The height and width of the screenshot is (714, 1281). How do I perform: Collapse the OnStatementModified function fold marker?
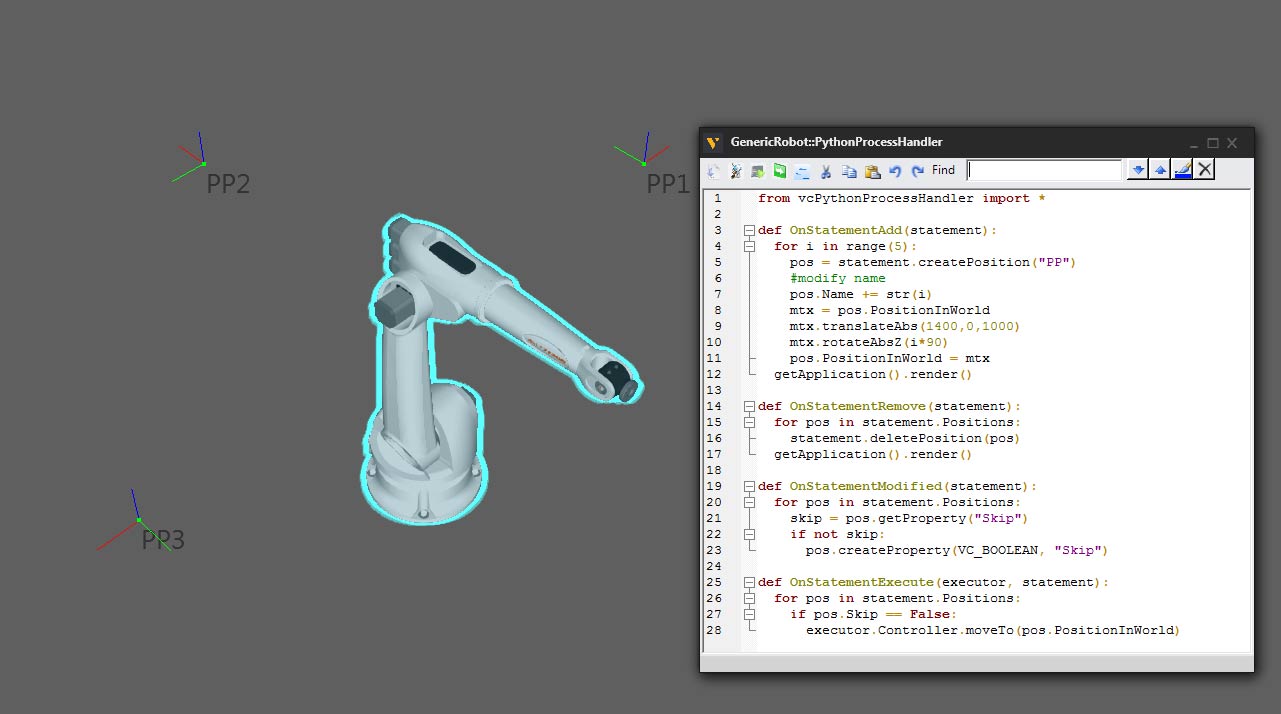[749, 486]
